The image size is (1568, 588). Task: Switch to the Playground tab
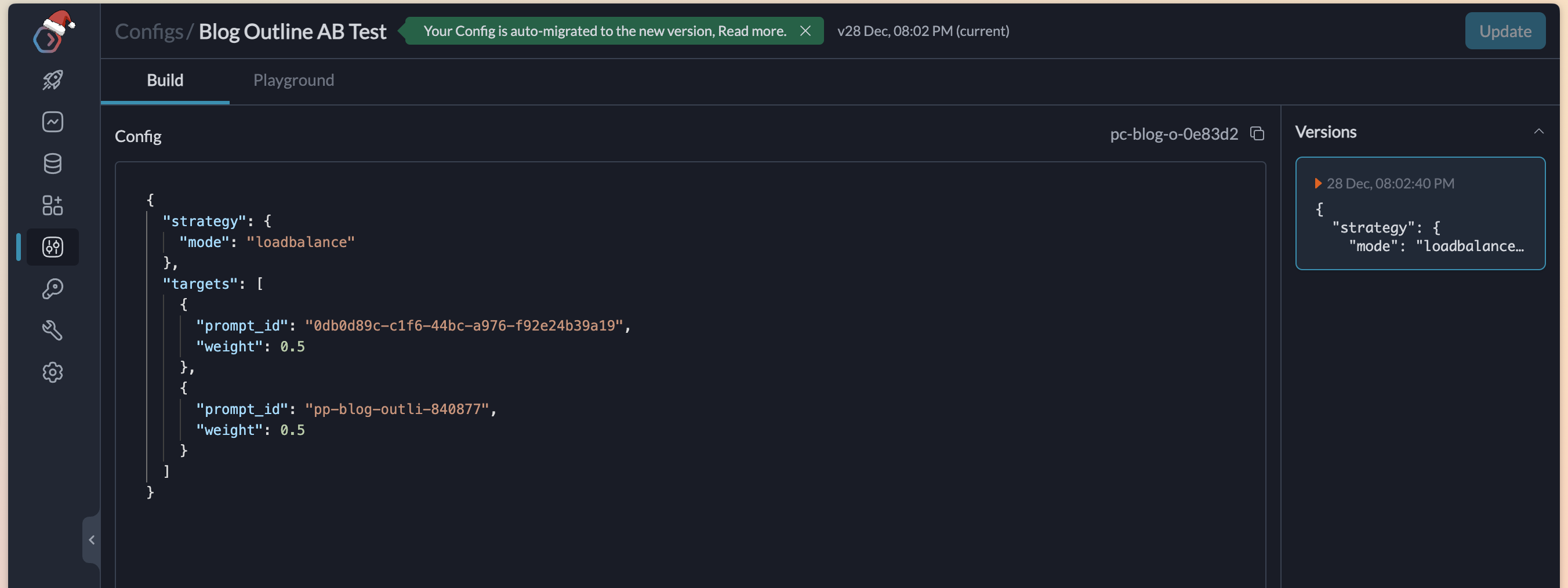pyautogui.click(x=293, y=81)
